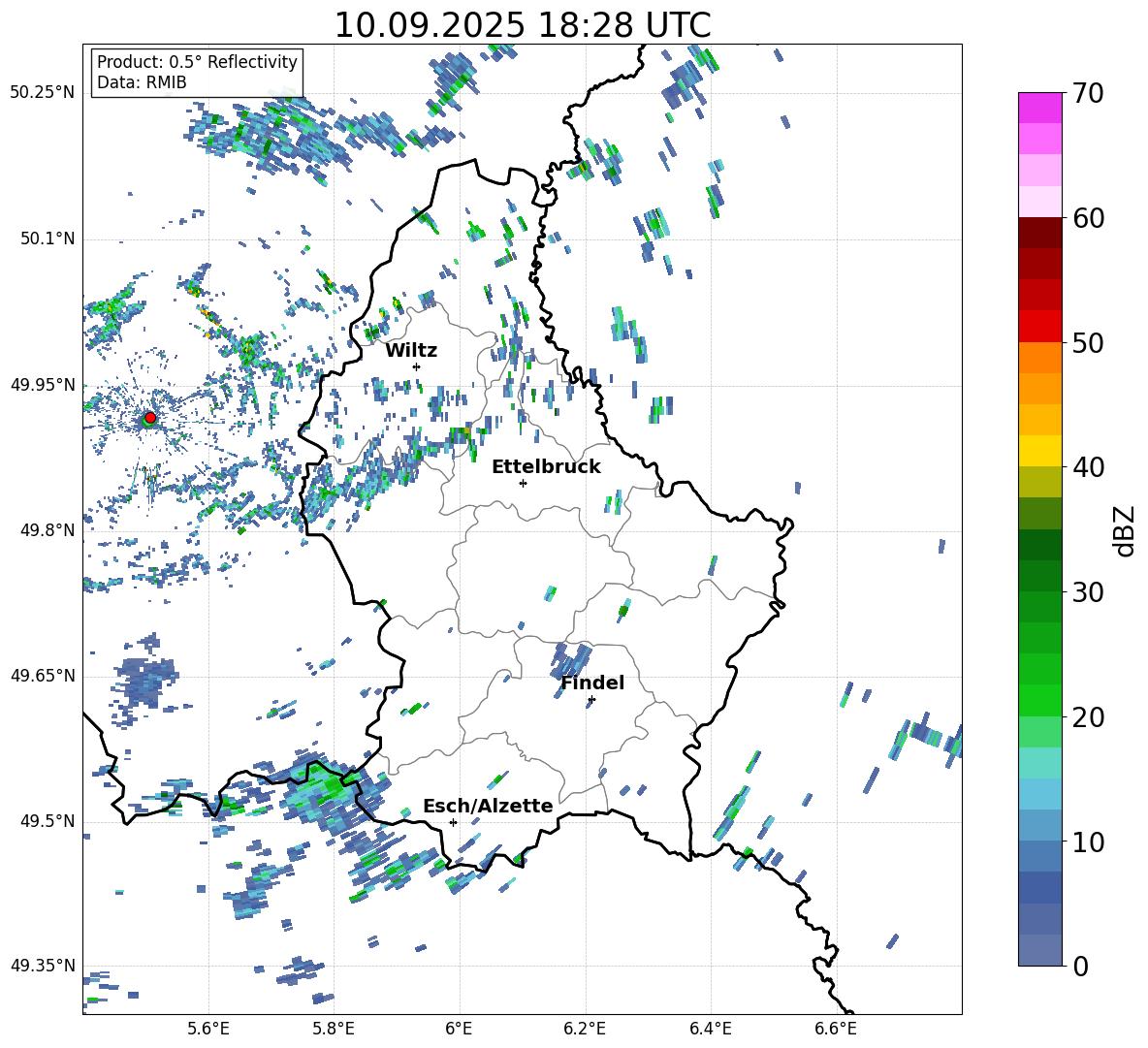This screenshot has width=1148, height=1048.
Task: Click the 'Product: 0.5° Reflectivity' text
Action: [x=197, y=62]
